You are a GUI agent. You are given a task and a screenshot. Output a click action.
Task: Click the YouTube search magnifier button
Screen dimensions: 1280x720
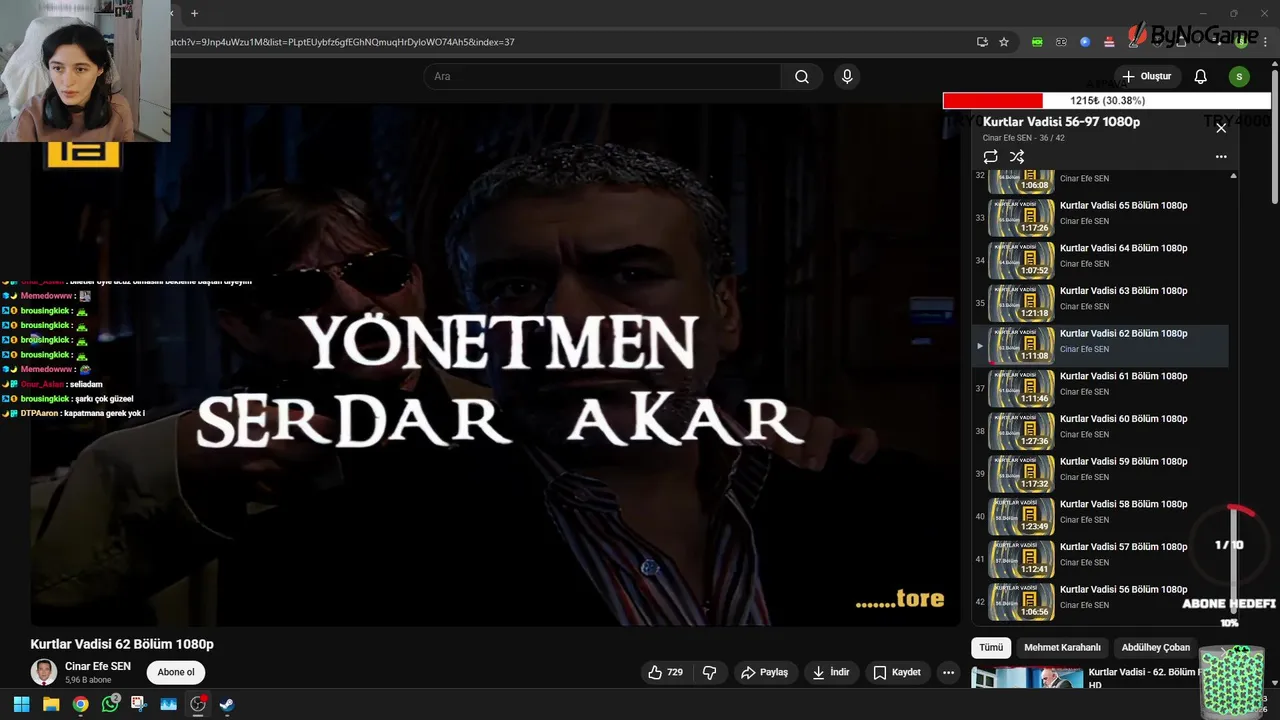(x=802, y=77)
